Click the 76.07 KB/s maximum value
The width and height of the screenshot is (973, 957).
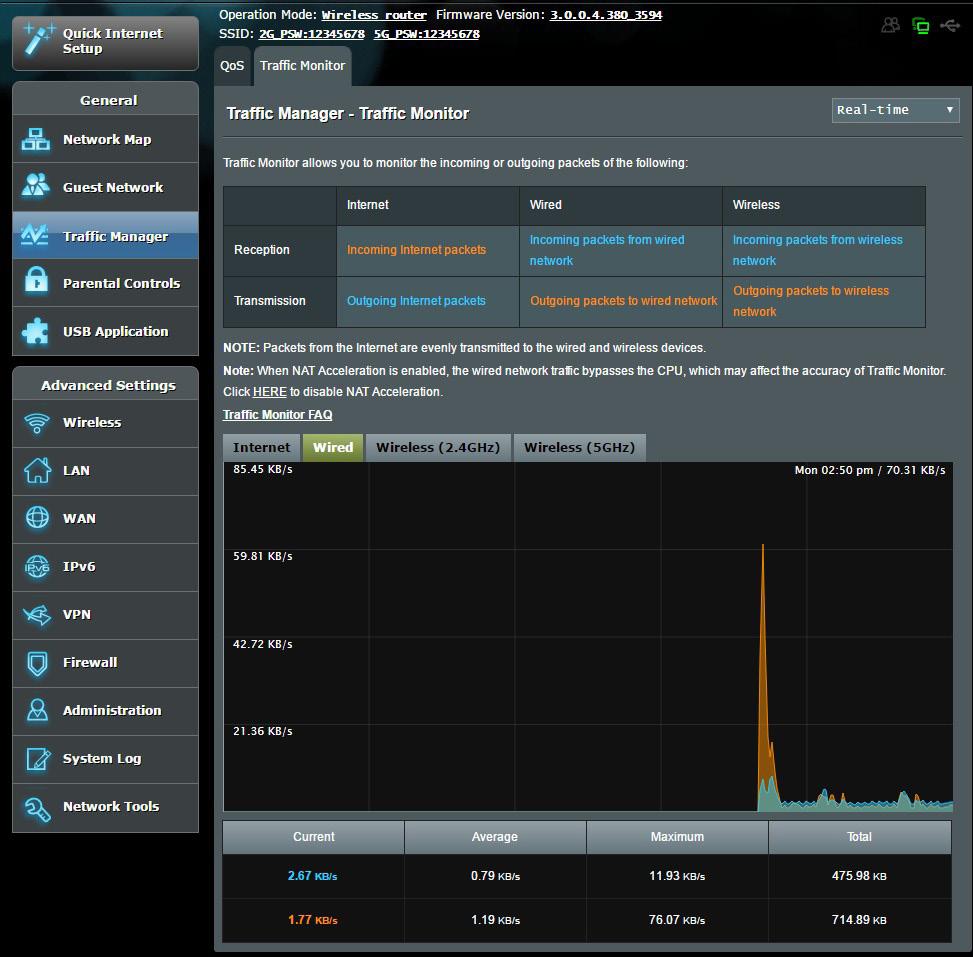677,920
